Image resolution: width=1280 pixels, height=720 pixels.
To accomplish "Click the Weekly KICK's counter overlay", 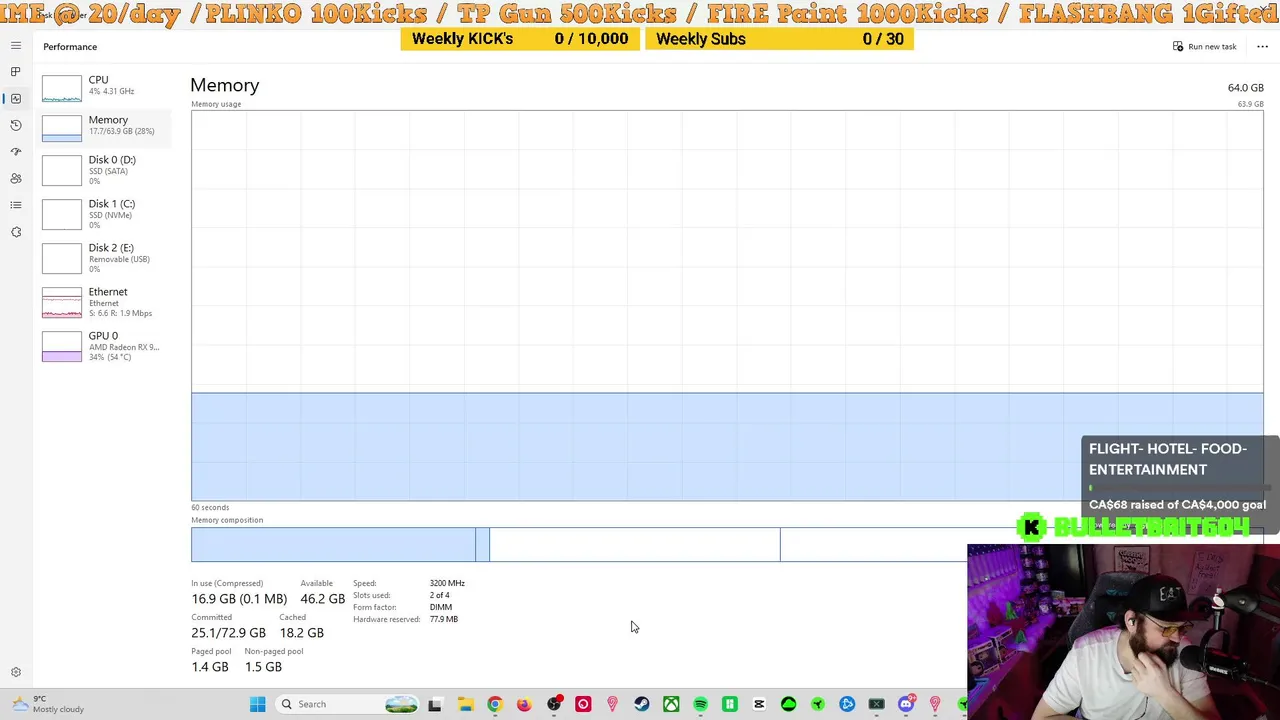I will tap(520, 39).
